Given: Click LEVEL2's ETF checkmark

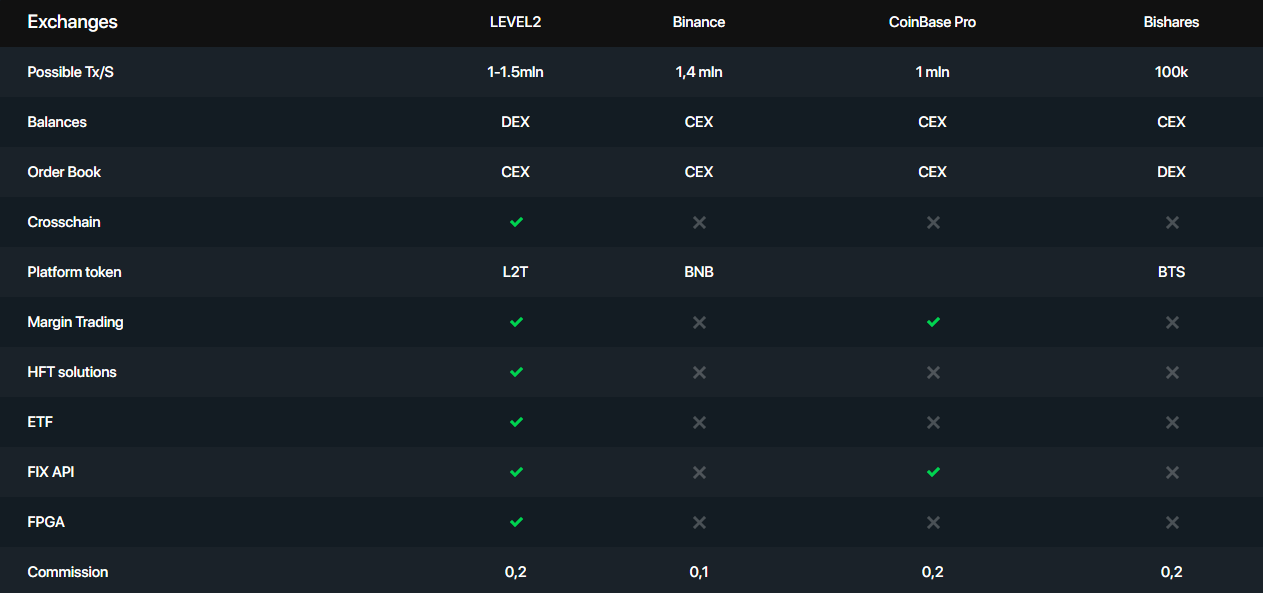Looking at the screenshot, I should (516, 422).
